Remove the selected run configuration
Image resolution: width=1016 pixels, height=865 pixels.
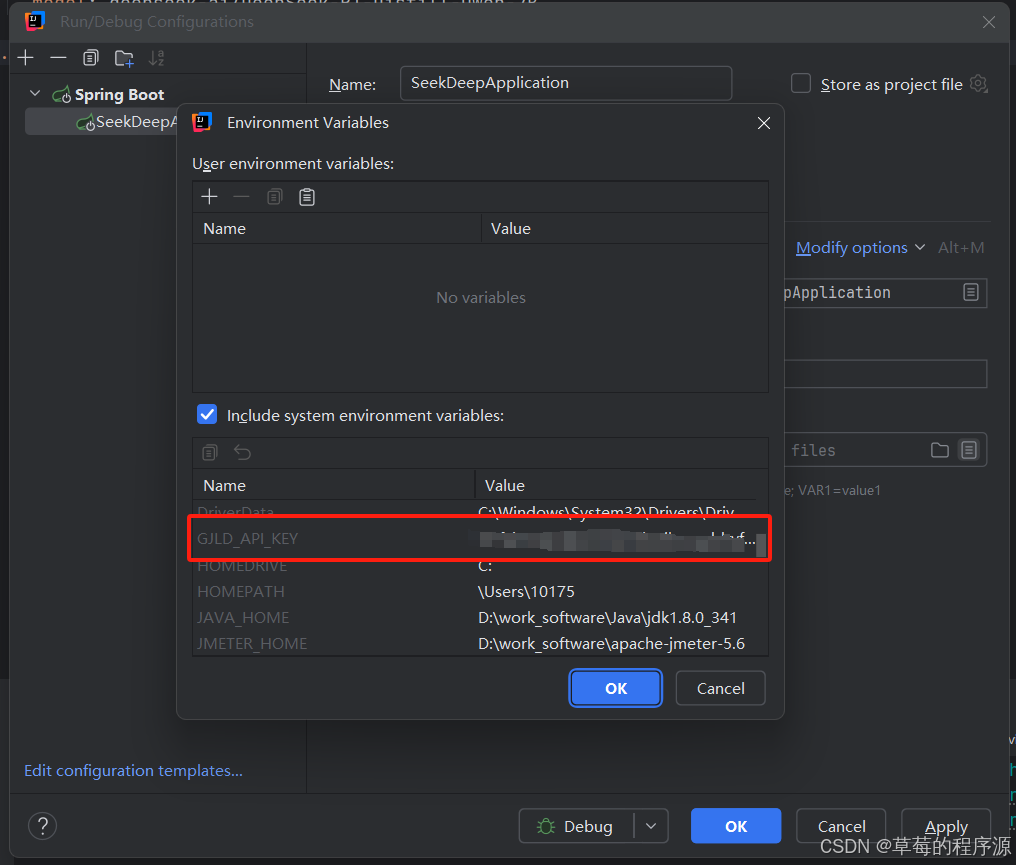coord(58,57)
